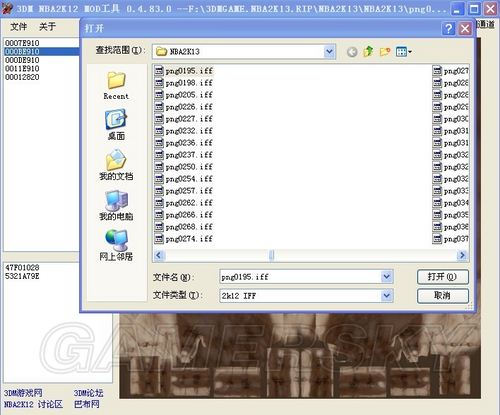The height and width of the screenshot is (415, 500).
Task: Open the Recent places shortcut
Action: [116, 86]
